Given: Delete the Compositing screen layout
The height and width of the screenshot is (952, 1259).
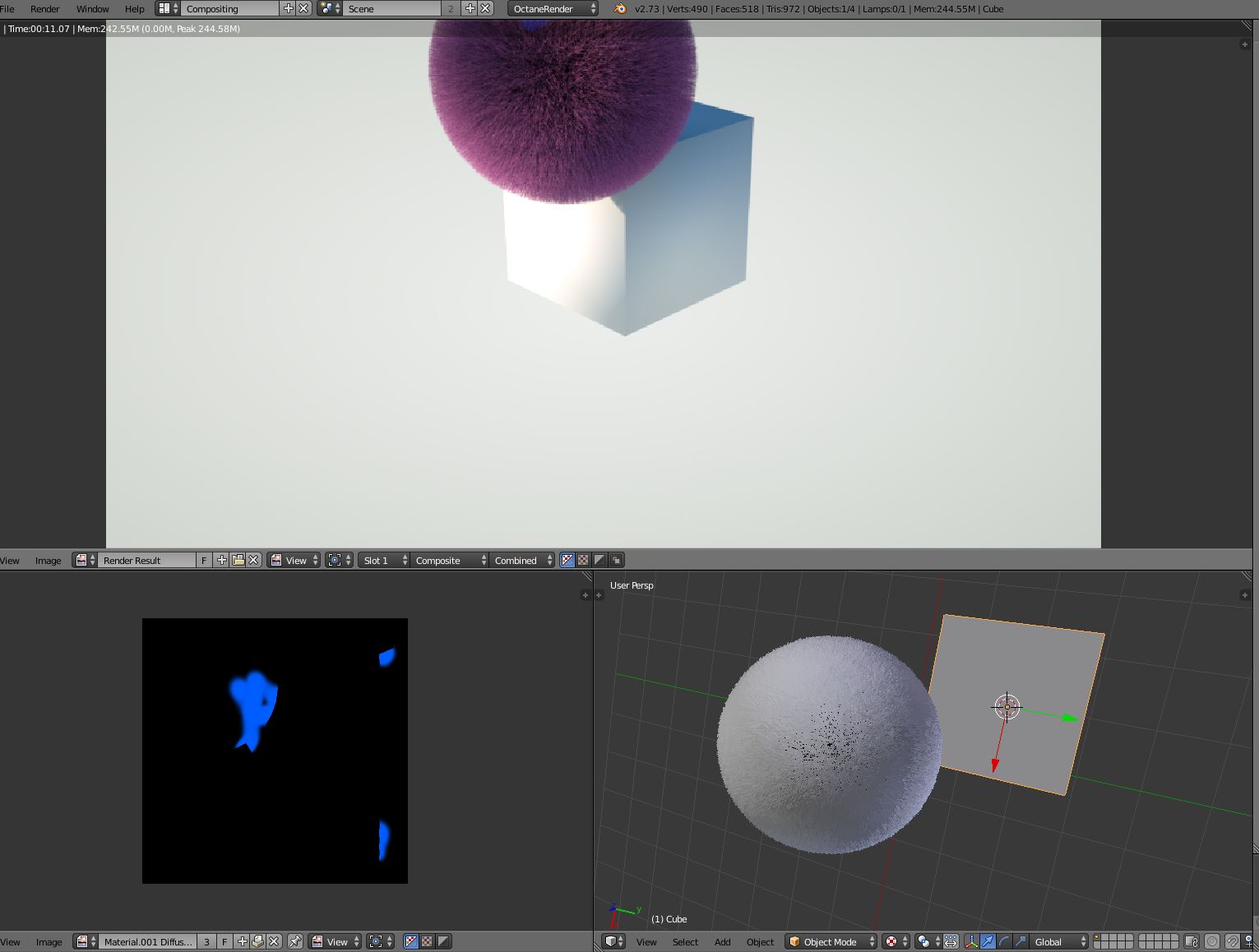Looking at the screenshot, I should click(303, 8).
